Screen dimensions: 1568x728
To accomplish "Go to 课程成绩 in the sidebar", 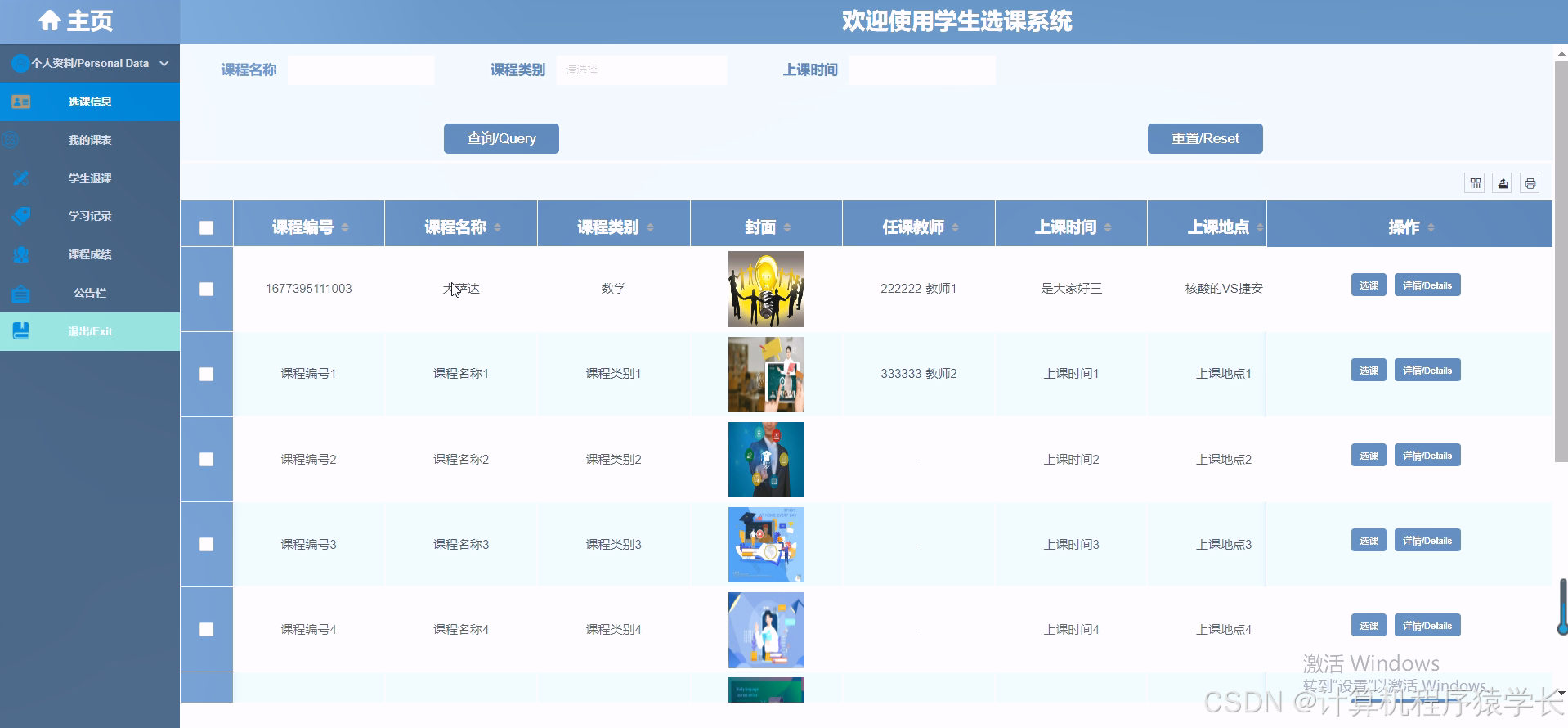I will (x=90, y=254).
